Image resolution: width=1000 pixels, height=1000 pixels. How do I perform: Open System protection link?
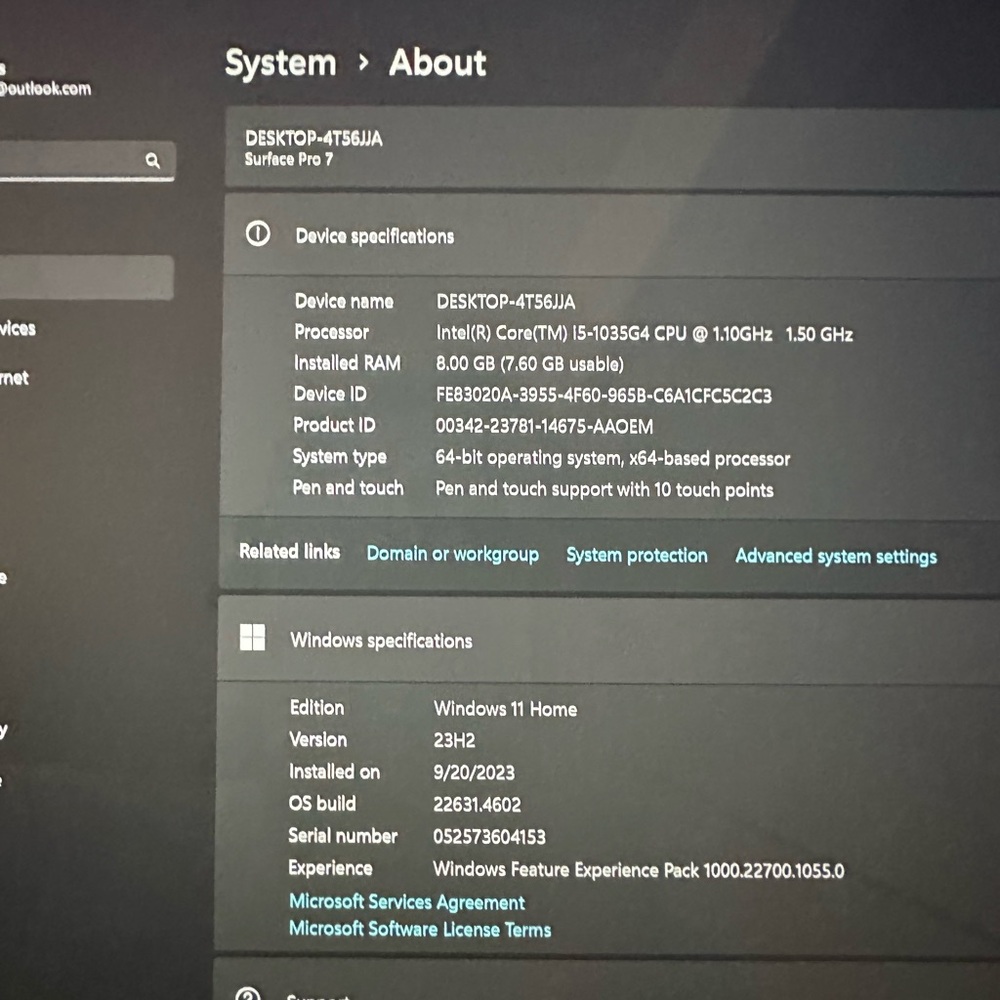pyautogui.click(x=637, y=555)
